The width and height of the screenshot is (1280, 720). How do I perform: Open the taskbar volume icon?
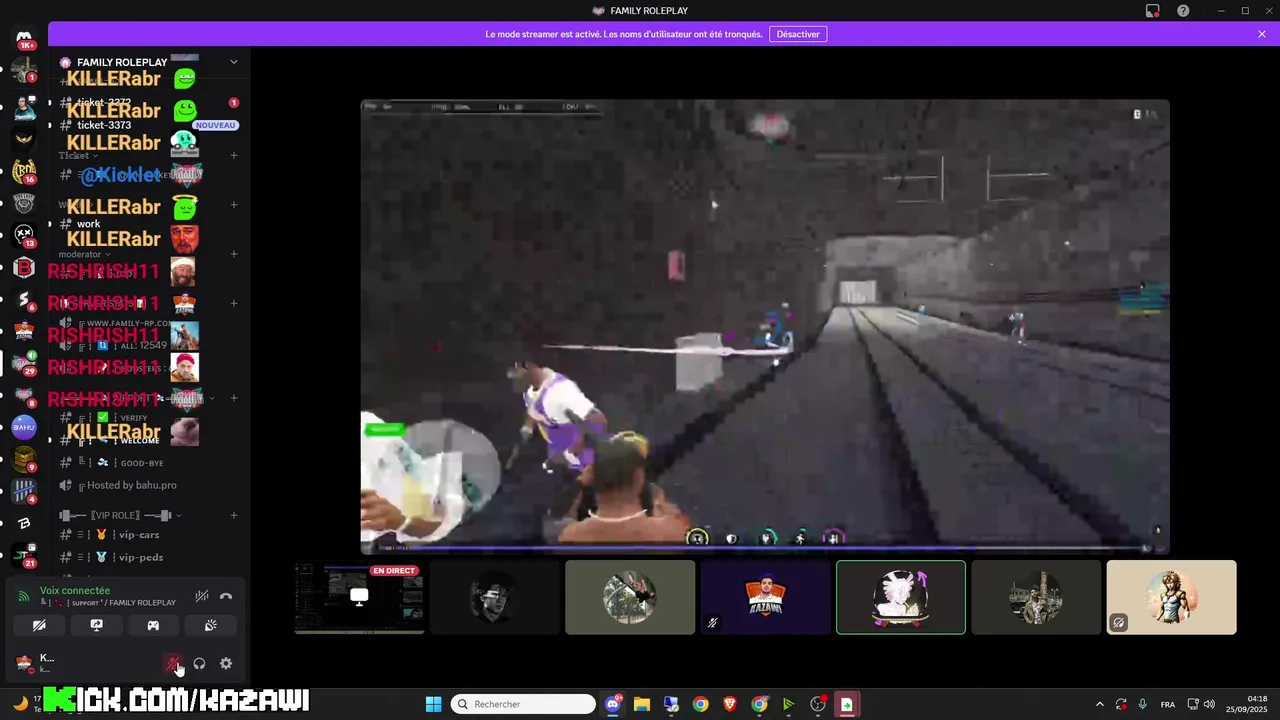tap(1209, 704)
